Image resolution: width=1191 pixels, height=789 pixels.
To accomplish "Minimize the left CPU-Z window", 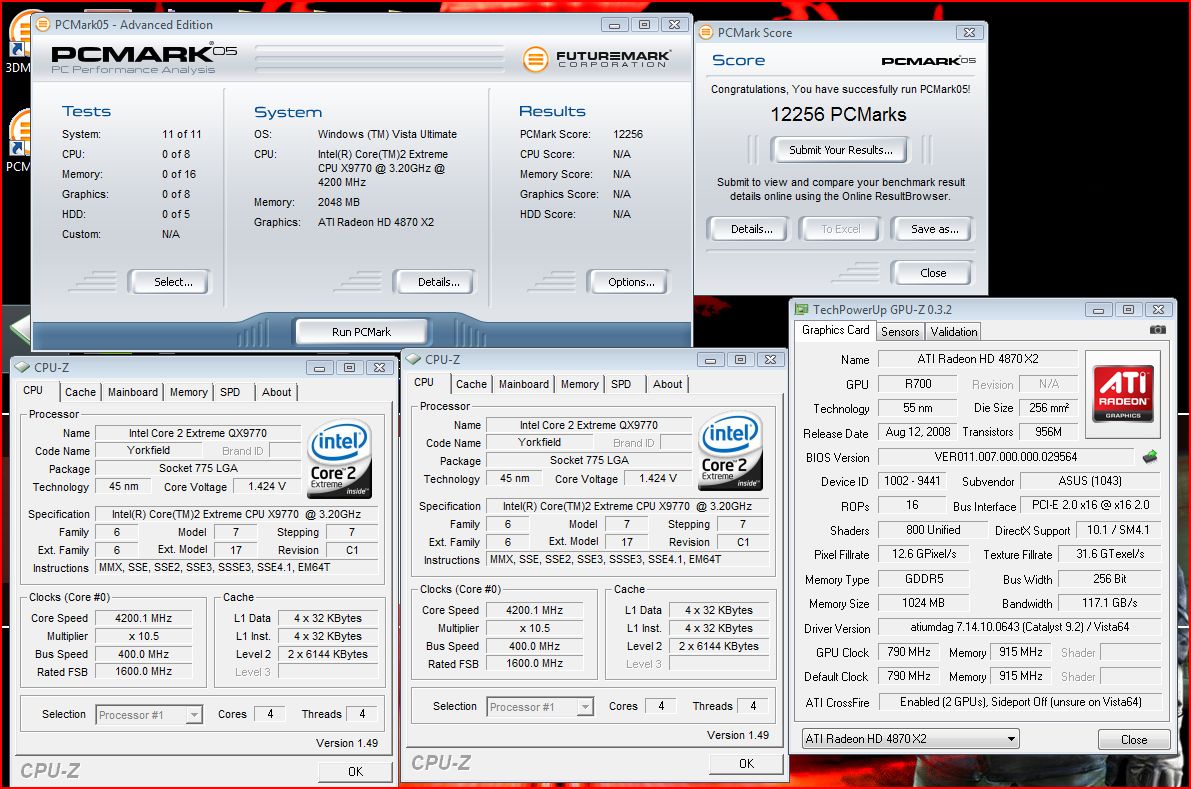I will [319, 368].
